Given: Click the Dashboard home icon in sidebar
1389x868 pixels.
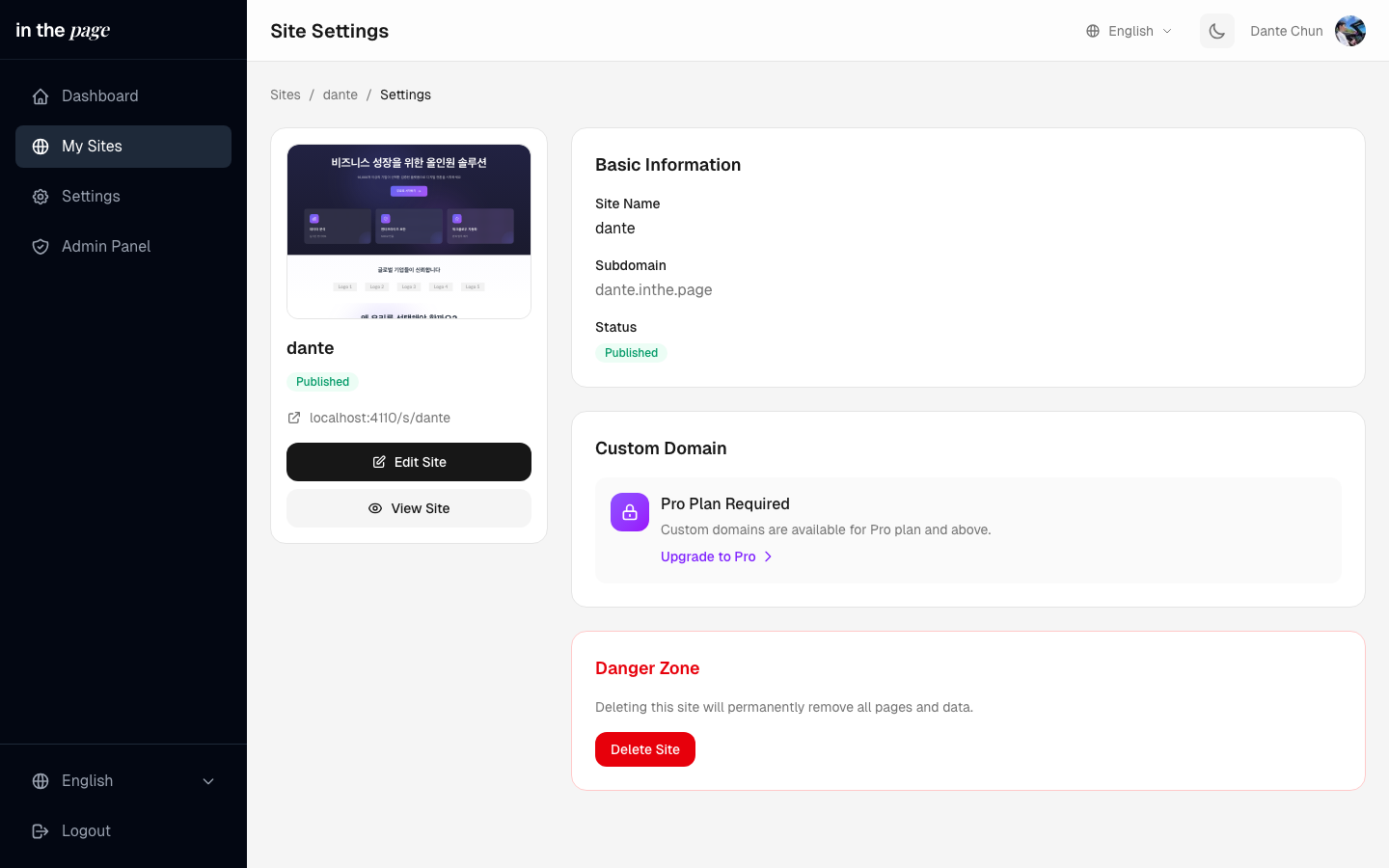Looking at the screenshot, I should pyautogui.click(x=41, y=96).
